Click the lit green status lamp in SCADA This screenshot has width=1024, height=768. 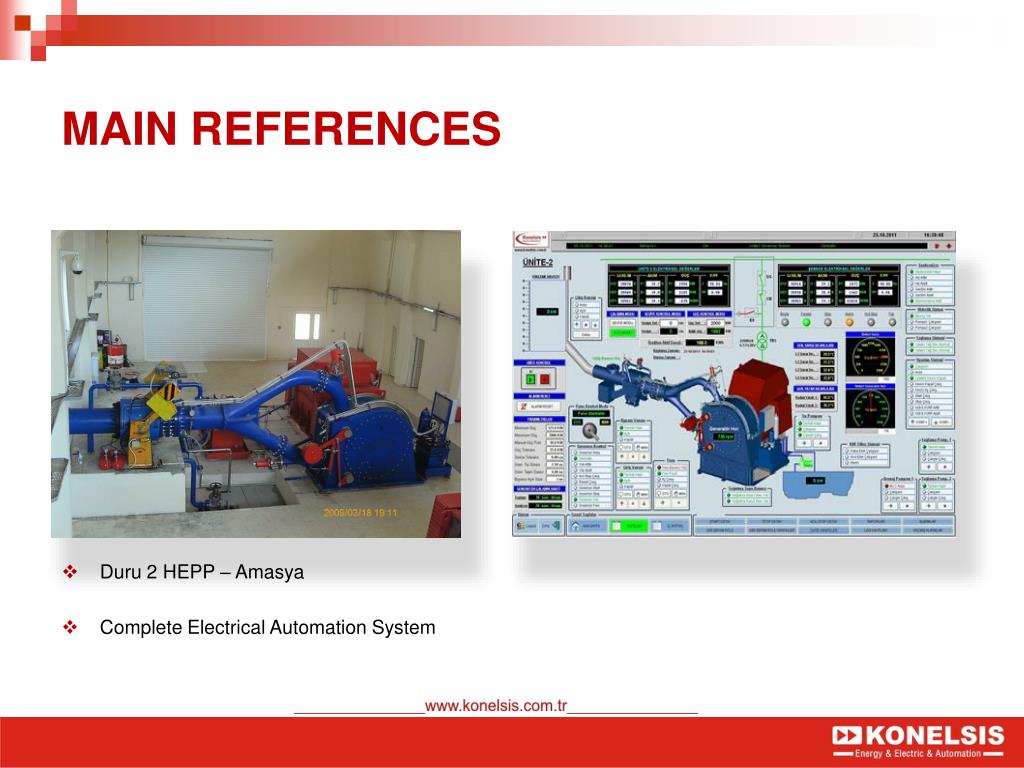tap(807, 322)
